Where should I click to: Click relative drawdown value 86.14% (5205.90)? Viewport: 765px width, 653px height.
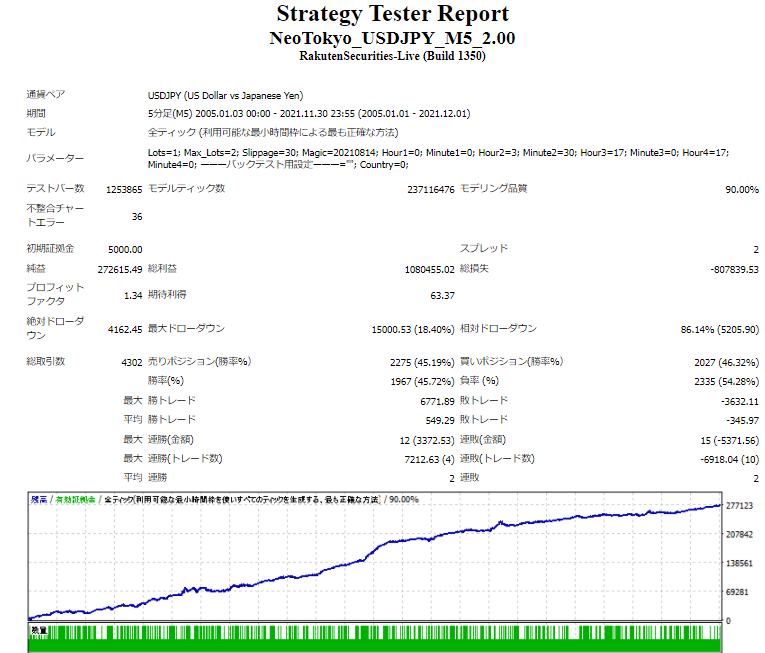tap(720, 329)
